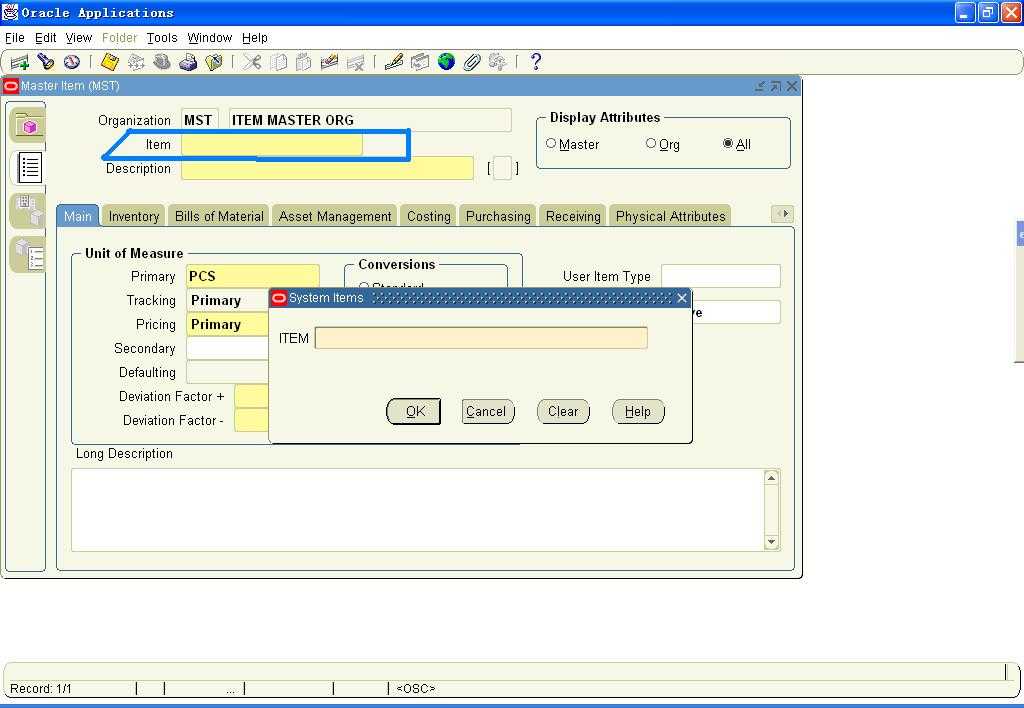This screenshot has height=708, width=1024.
Task: Click the pink cube sidebar icon
Action: pyautogui.click(x=28, y=125)
